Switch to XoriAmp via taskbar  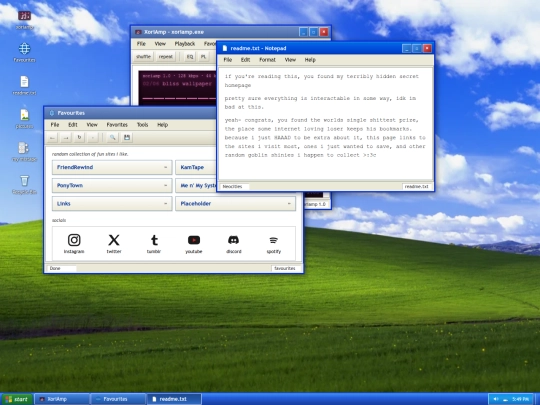(62, 399)
